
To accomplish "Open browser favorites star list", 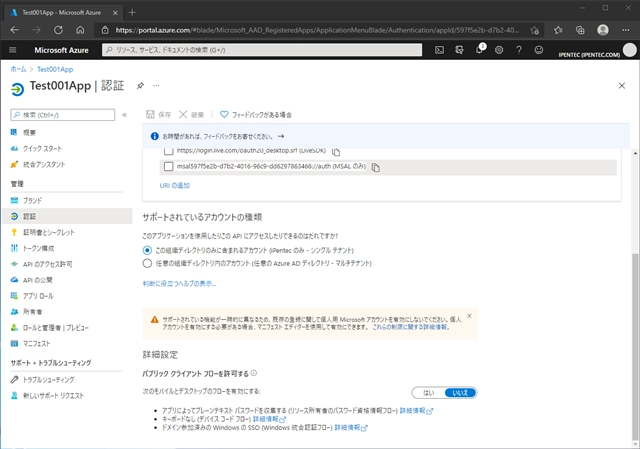I will coord(558,30).
